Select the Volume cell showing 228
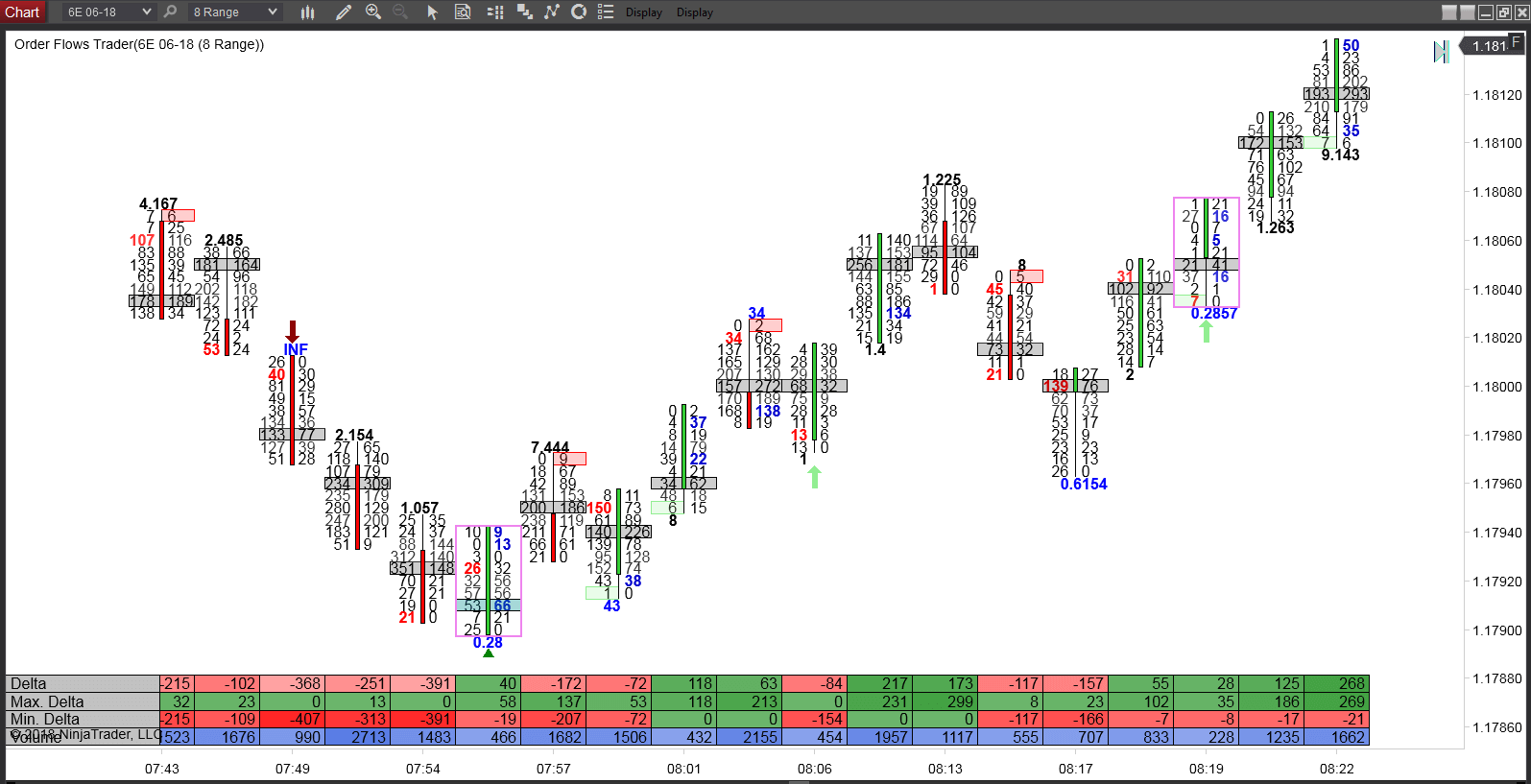The height and width of the screenshot is (784, 1531). pos(1206,737)
